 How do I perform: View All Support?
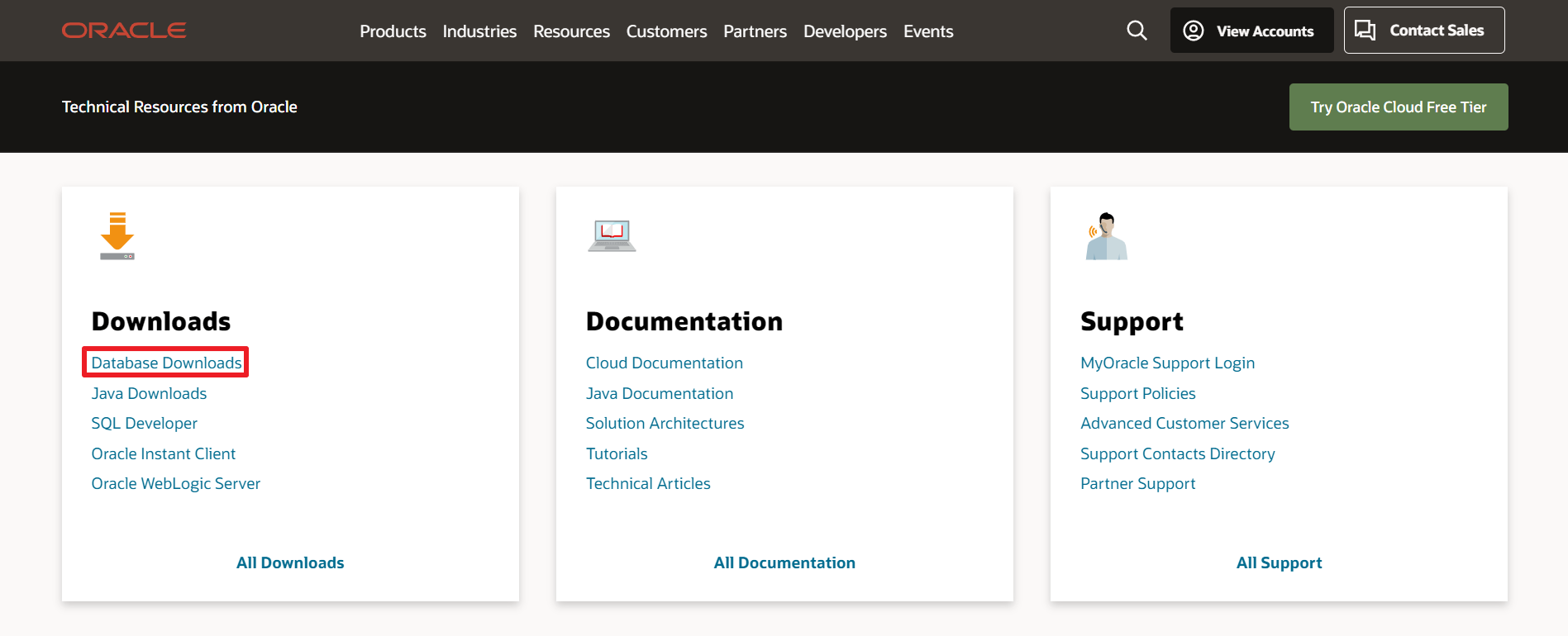click(1279, 562)
